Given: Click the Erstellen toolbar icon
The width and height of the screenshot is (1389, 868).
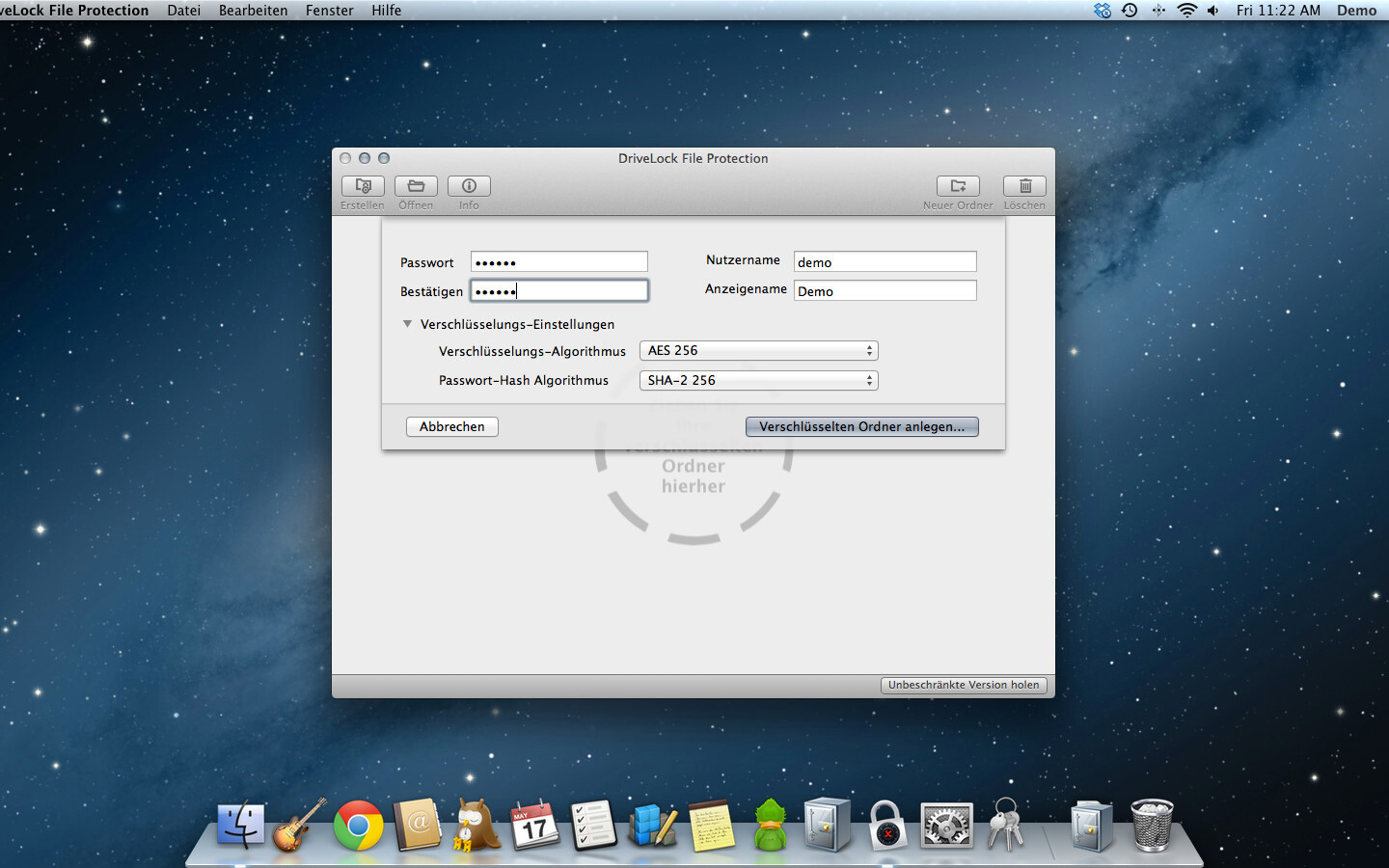Looking at the screenshot, I should 363,186.
